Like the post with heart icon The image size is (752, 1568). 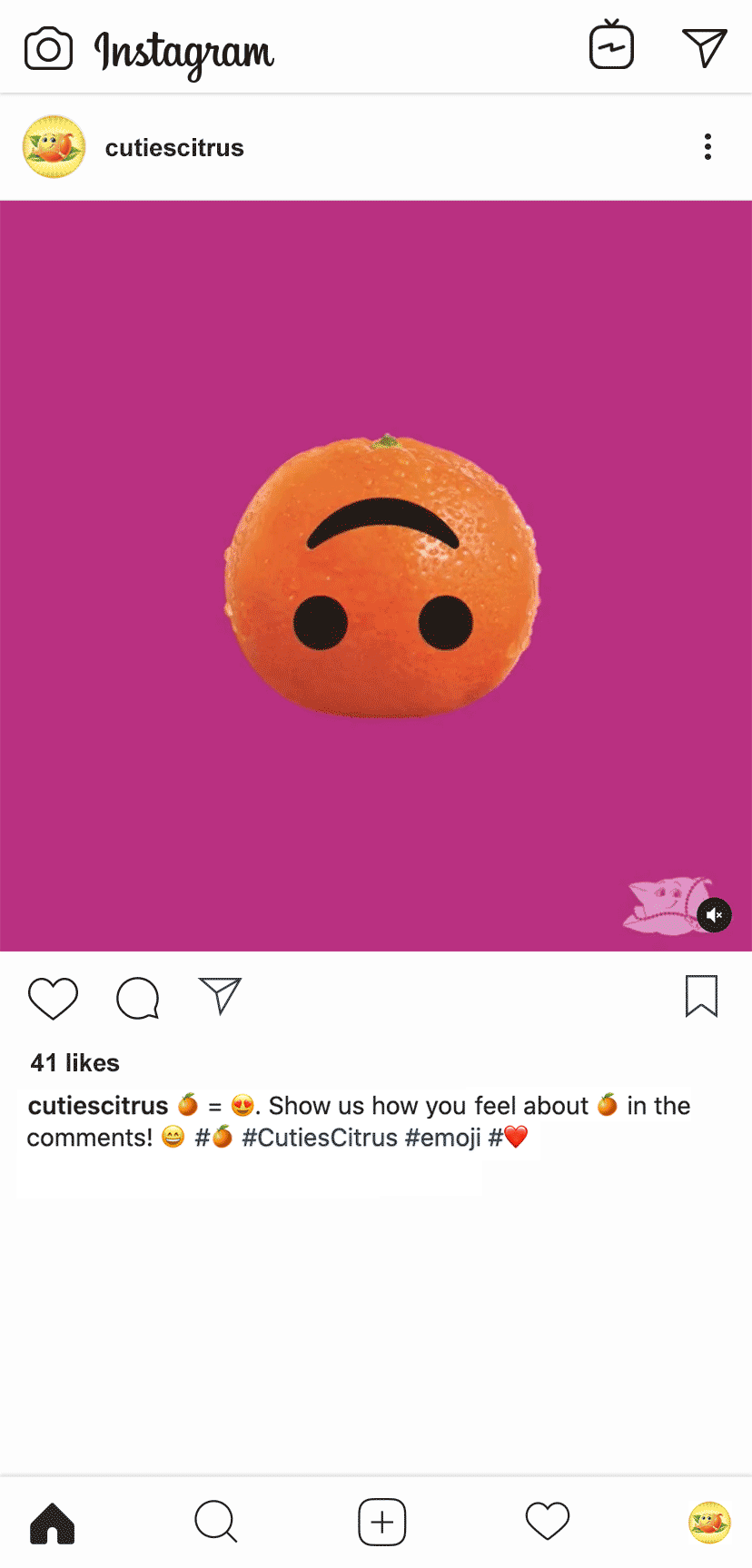pyautogui.click(x=53, y=998)
